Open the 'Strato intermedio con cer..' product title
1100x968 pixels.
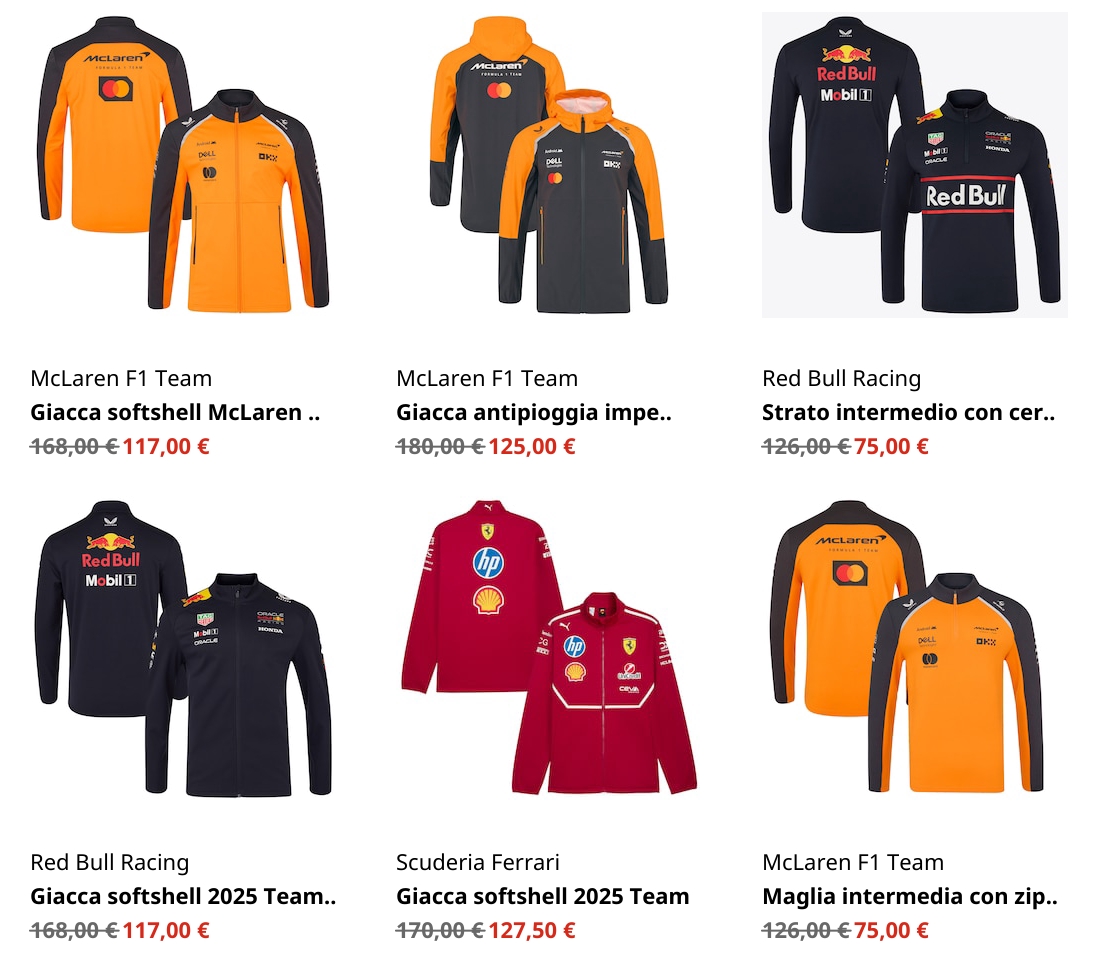point(908,412)
